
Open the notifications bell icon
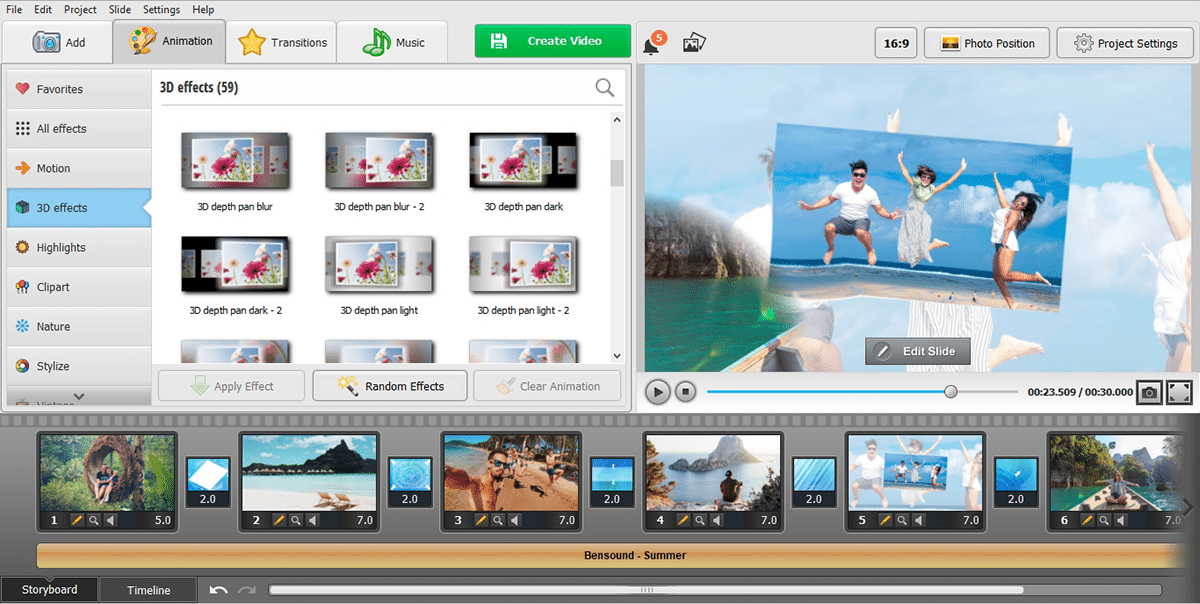click(652, 44)
